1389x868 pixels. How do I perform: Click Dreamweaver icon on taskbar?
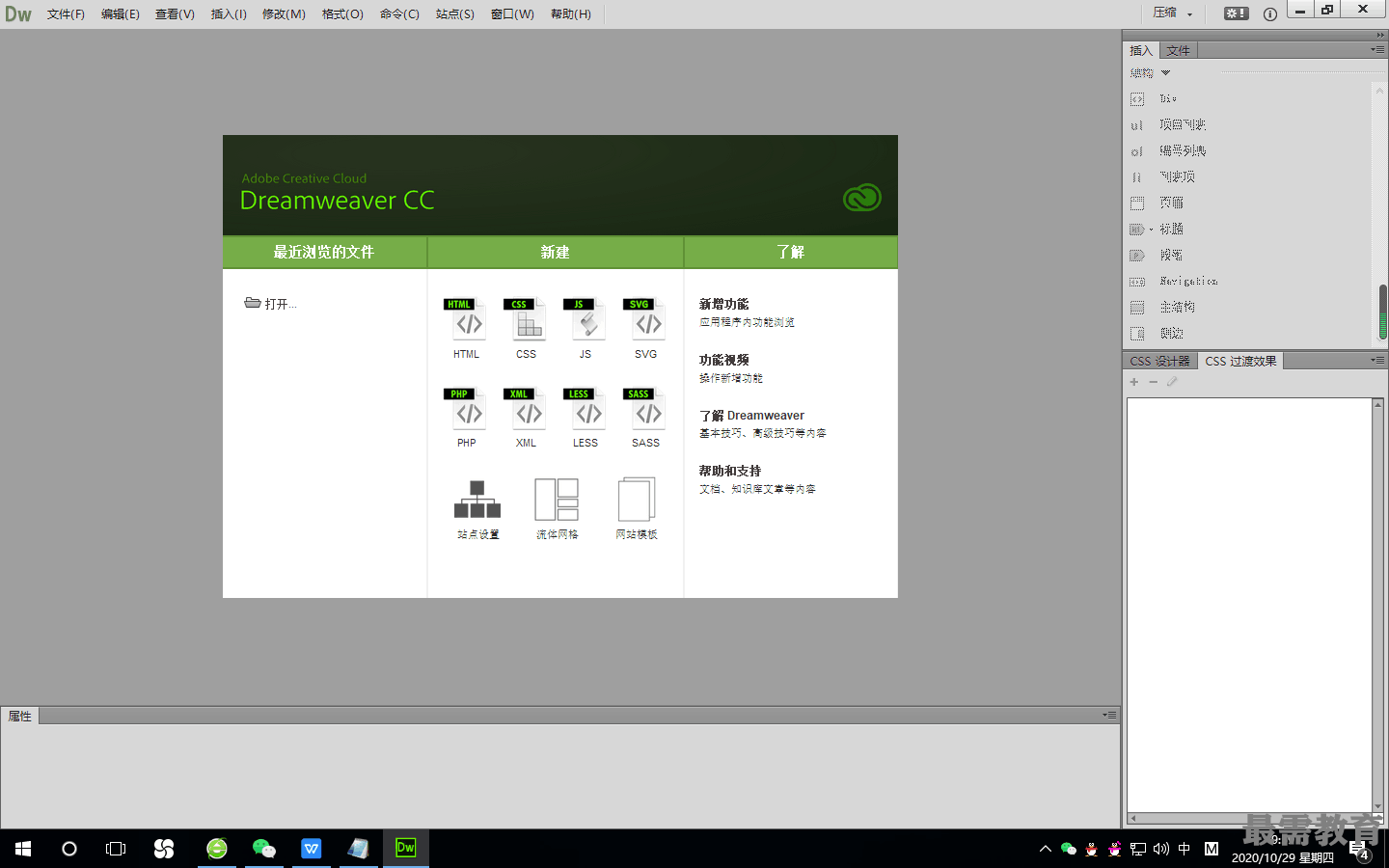[406, 849]
